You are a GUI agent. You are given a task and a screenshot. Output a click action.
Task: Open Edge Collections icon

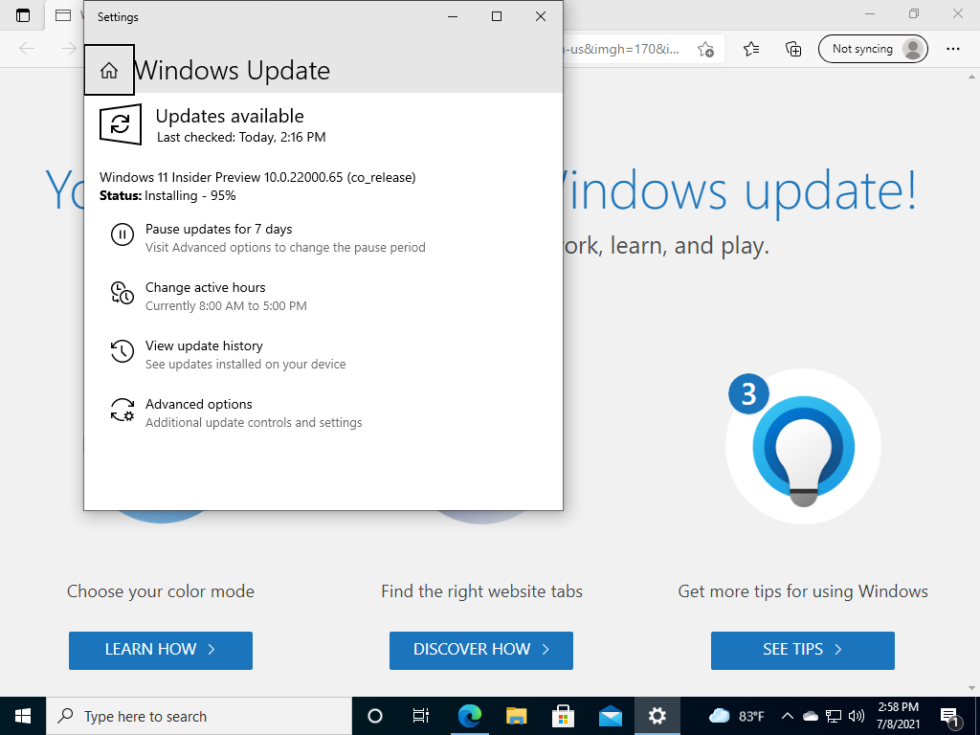click(793, 49)
